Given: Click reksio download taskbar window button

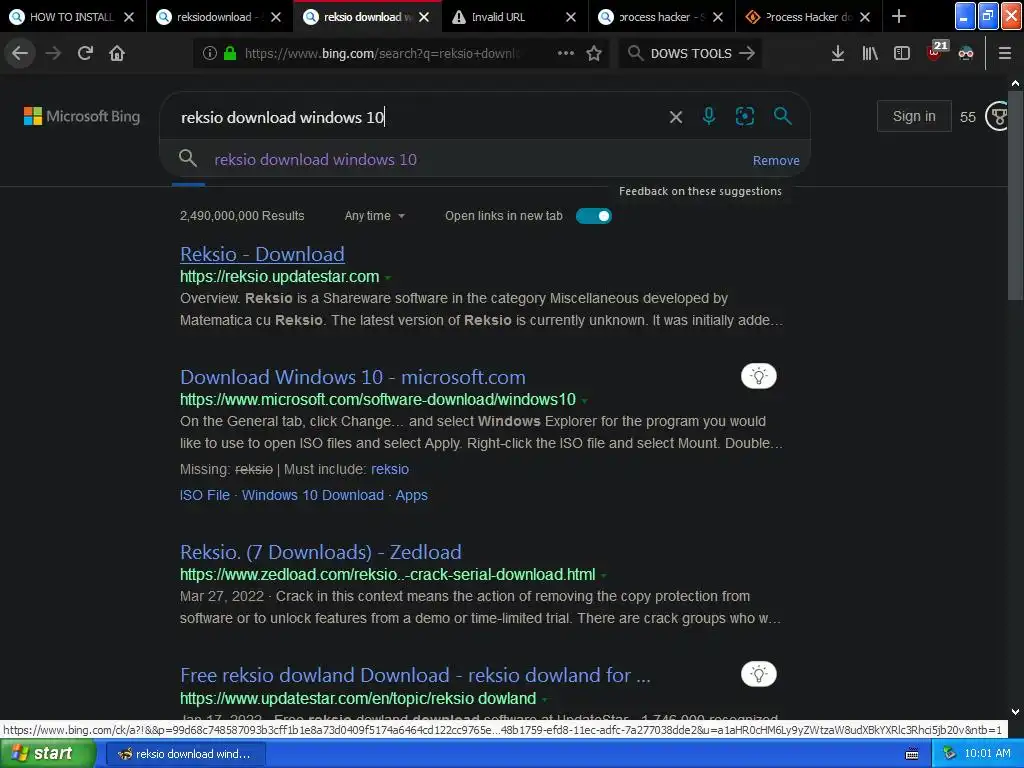Looking at the screenshot, I should (185, 754).
